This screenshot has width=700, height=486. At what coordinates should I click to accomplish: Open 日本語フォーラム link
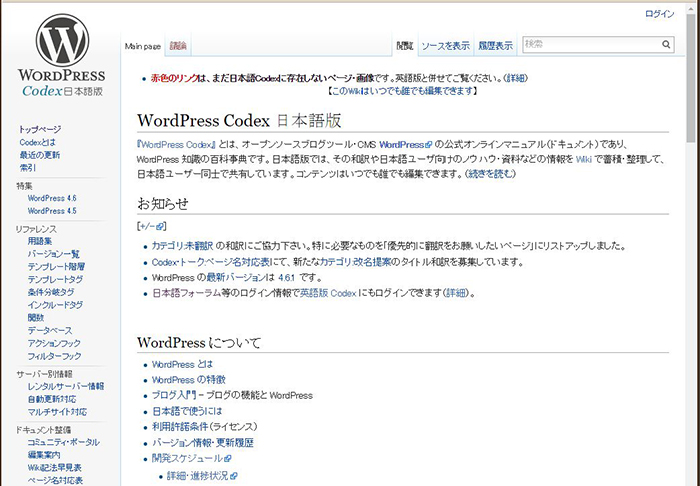(x=186, y=293)
